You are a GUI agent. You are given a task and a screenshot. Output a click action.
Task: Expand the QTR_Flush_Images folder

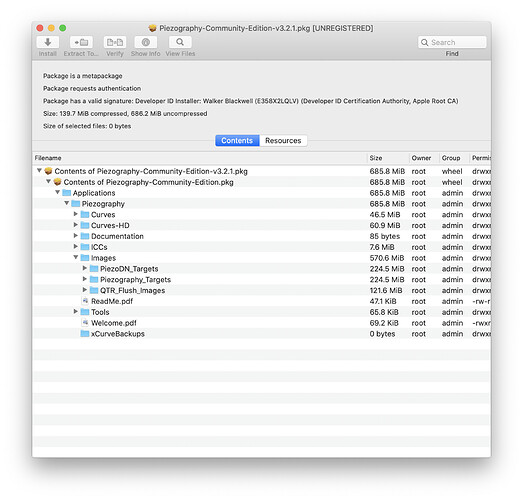[85, 290]
